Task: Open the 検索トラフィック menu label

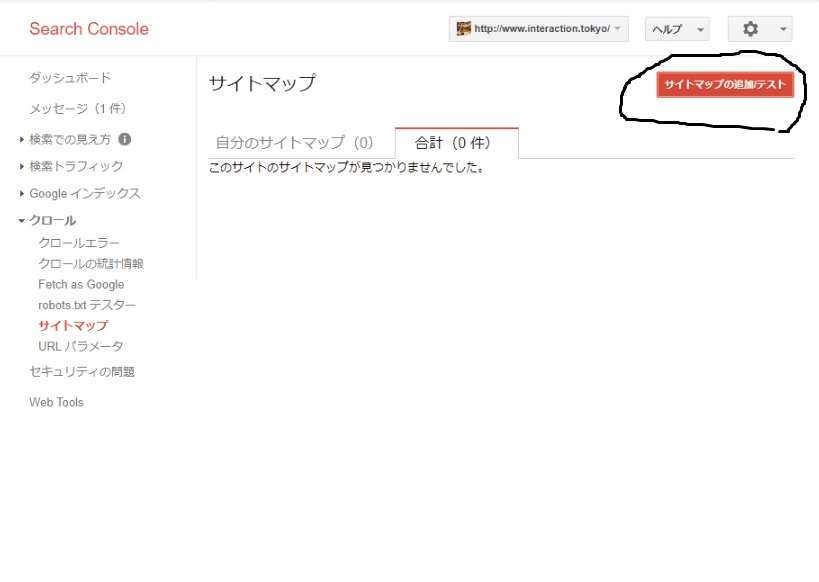Action: 76,166
